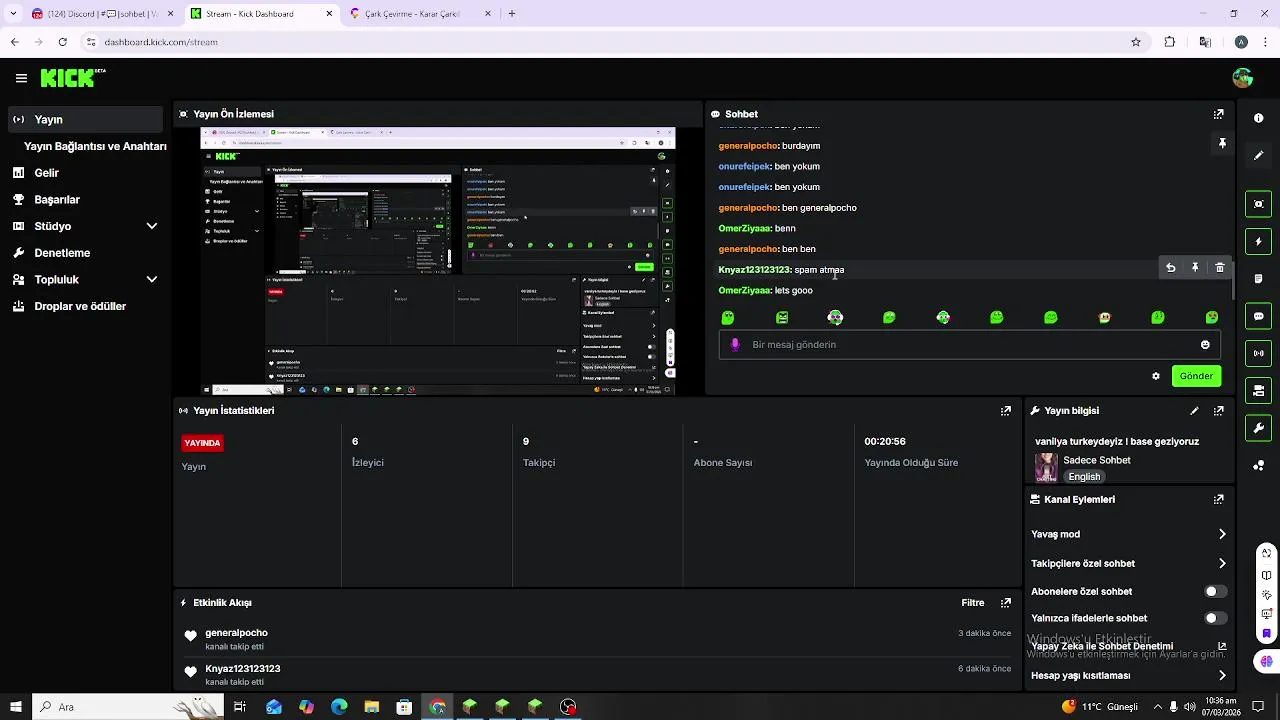Click the stream preview video thumbnail
1280x720 pixels.
click(438, 260)
